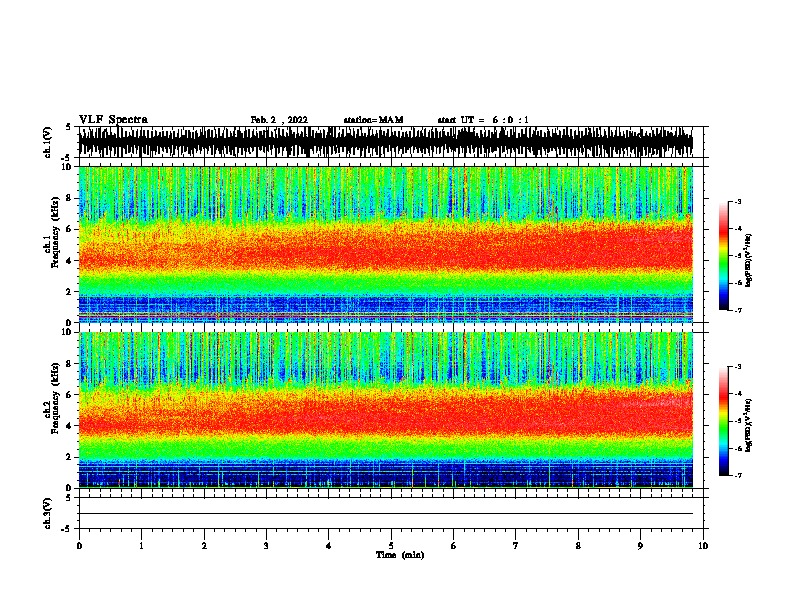This screenshot has height=612, width=792.
Task: Click time axis tick label "5"
Action: tap(391, 546)
